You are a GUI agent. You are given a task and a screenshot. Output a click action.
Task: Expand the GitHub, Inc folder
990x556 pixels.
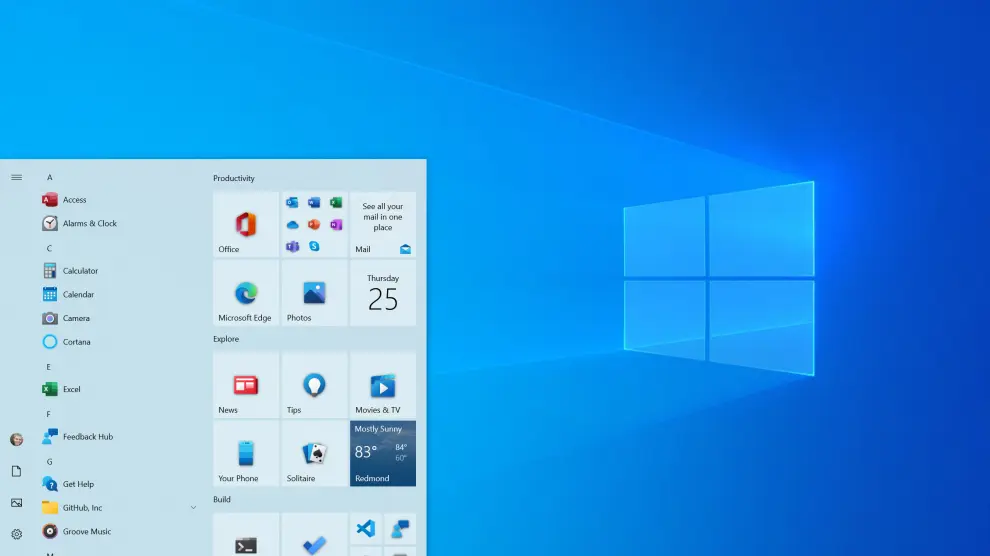point(193,508)
